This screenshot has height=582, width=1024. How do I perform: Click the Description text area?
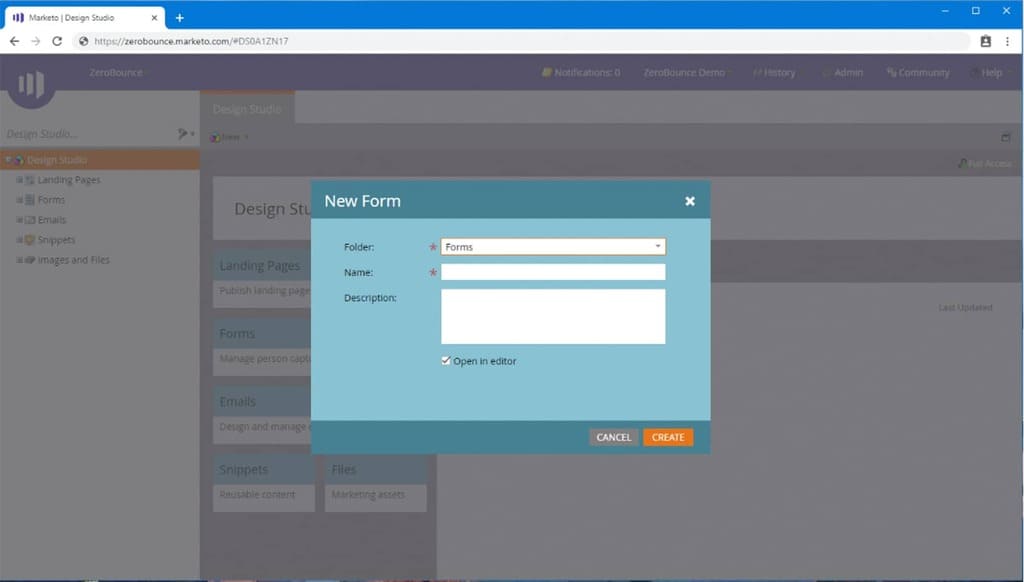553,316
